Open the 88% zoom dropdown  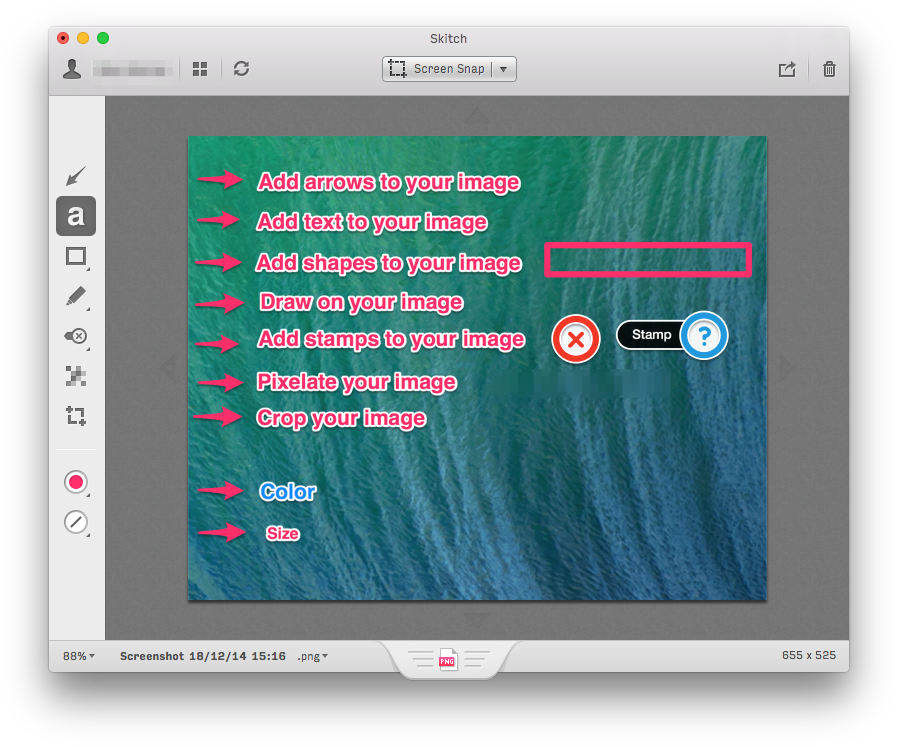tap(79, 656)
